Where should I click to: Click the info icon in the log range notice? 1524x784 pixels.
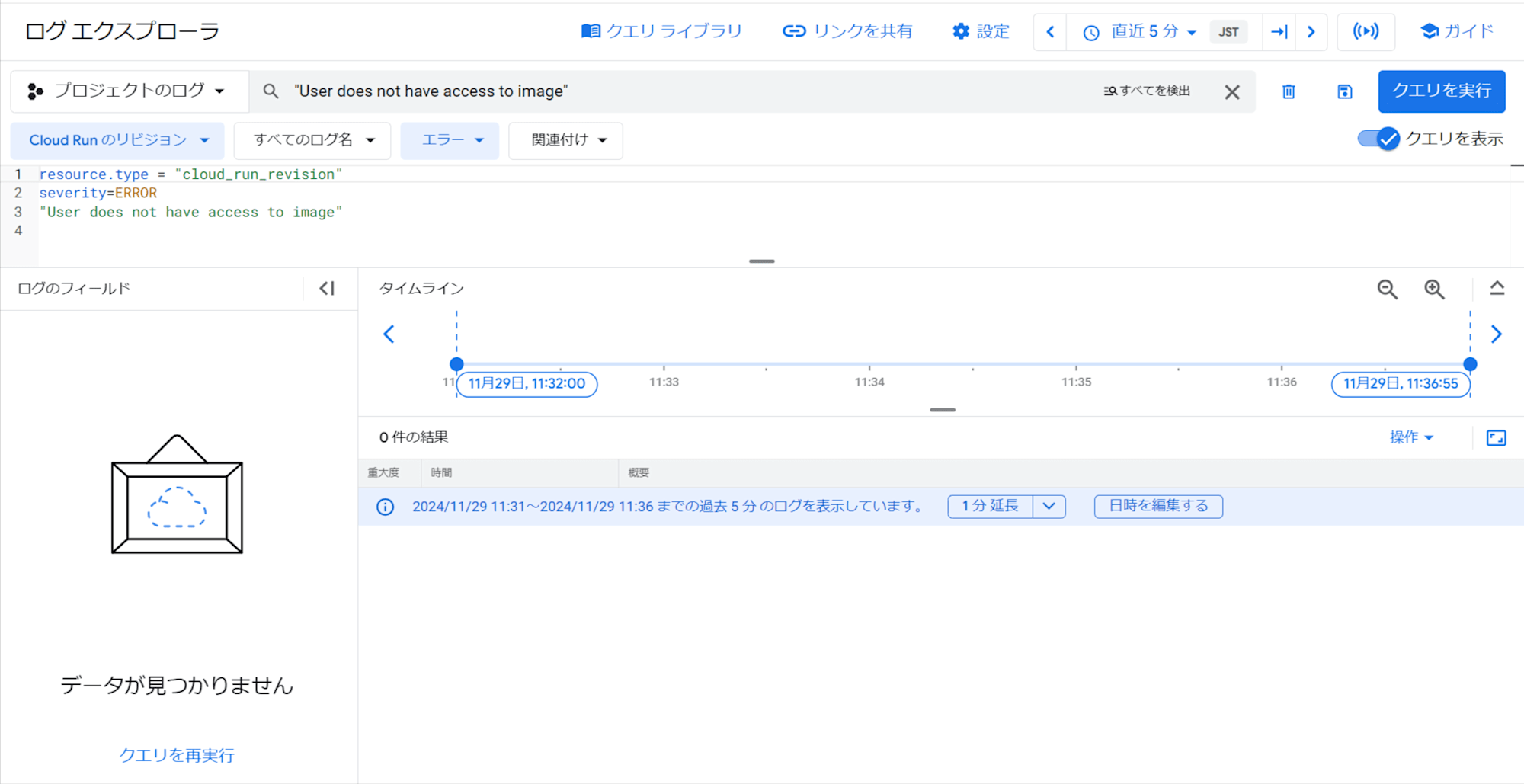386,507
